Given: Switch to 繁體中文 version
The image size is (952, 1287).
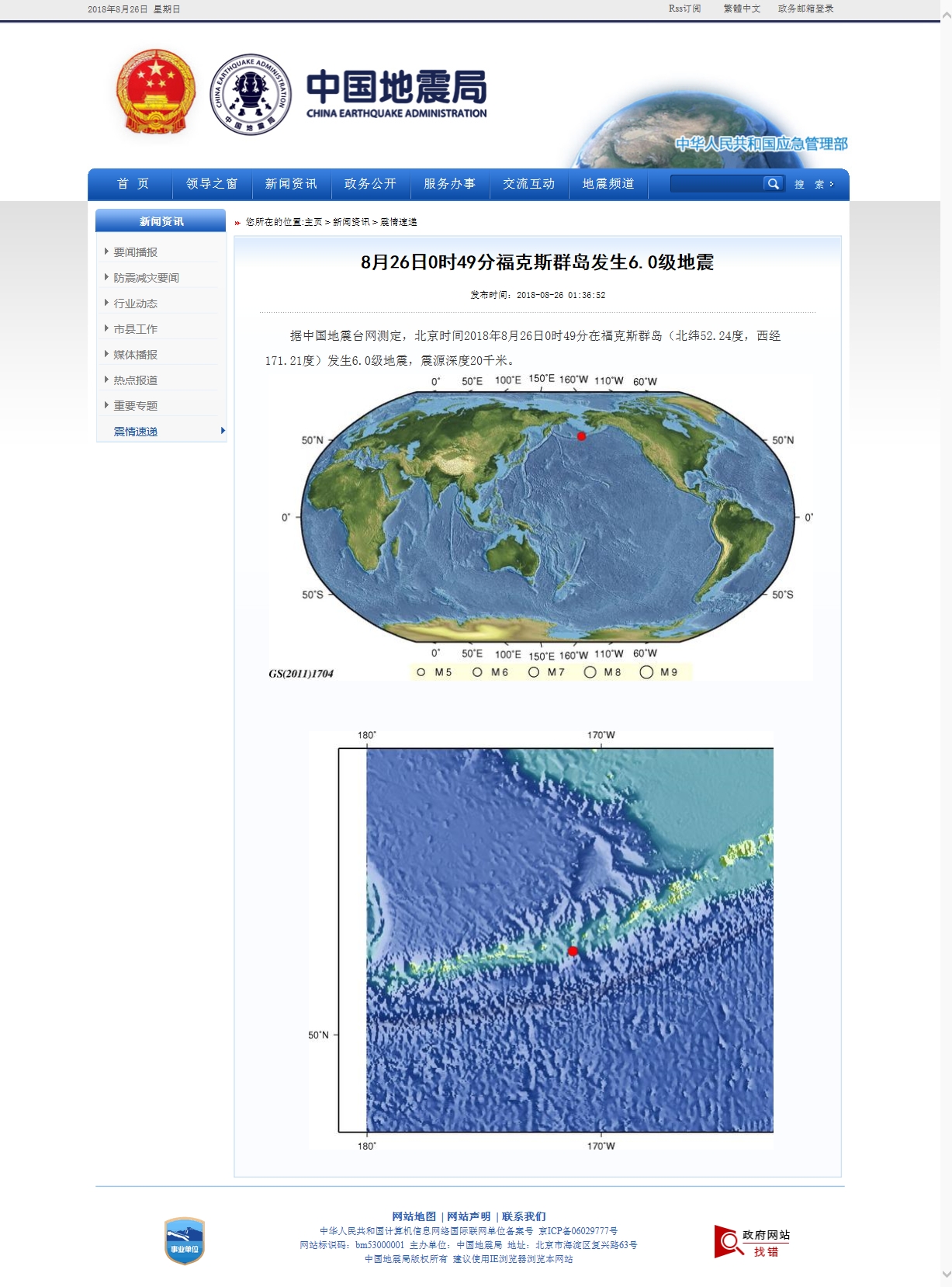Looking at the screenshot, I should 742,9.
